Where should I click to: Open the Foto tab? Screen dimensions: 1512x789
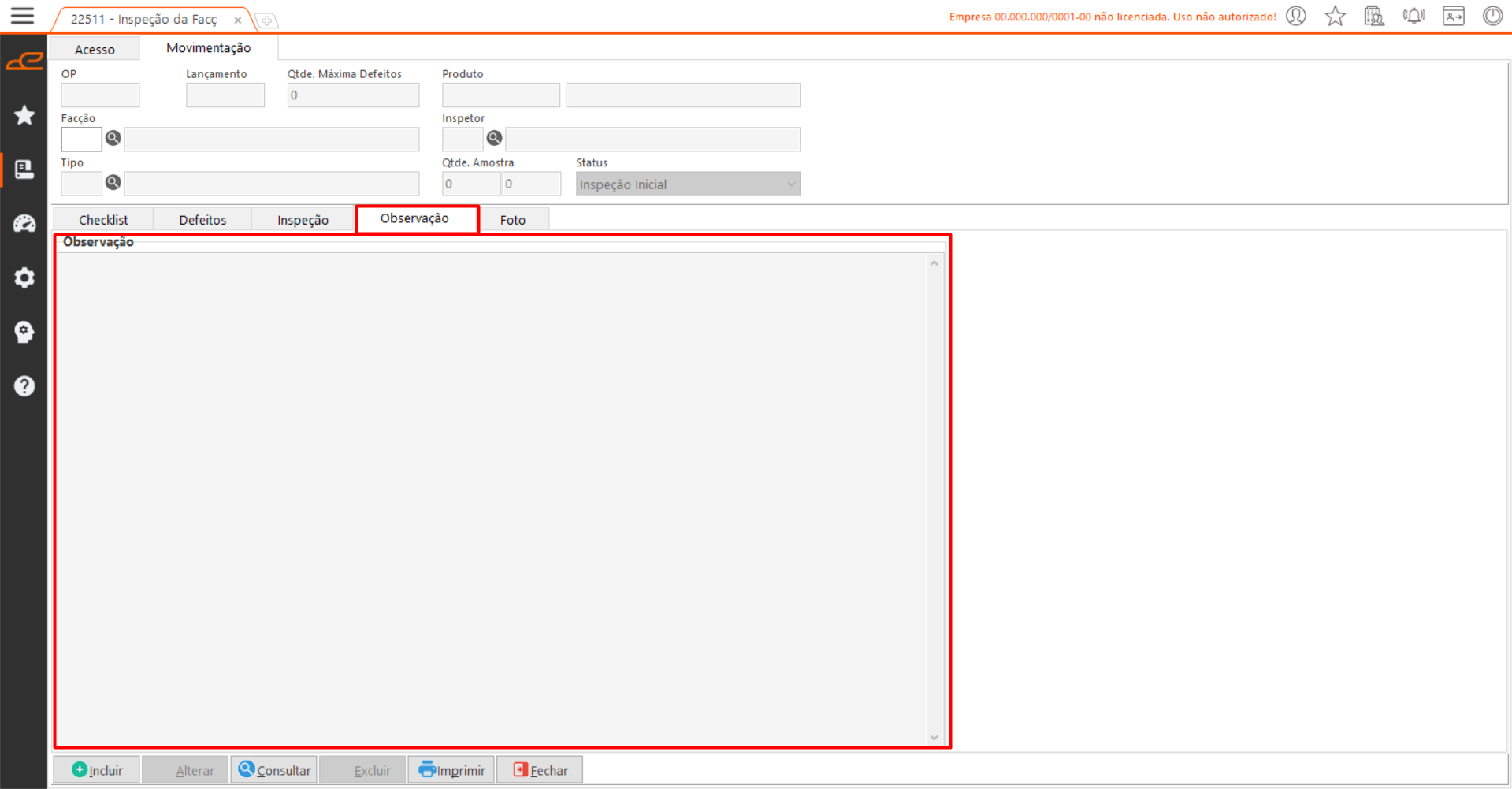tap(512, 220)
